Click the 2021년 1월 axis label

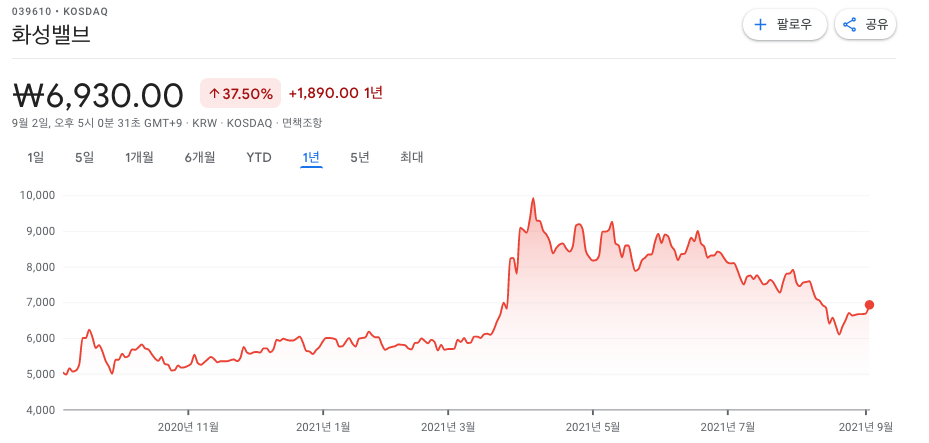pyautogui.click(x=323, y=426)
